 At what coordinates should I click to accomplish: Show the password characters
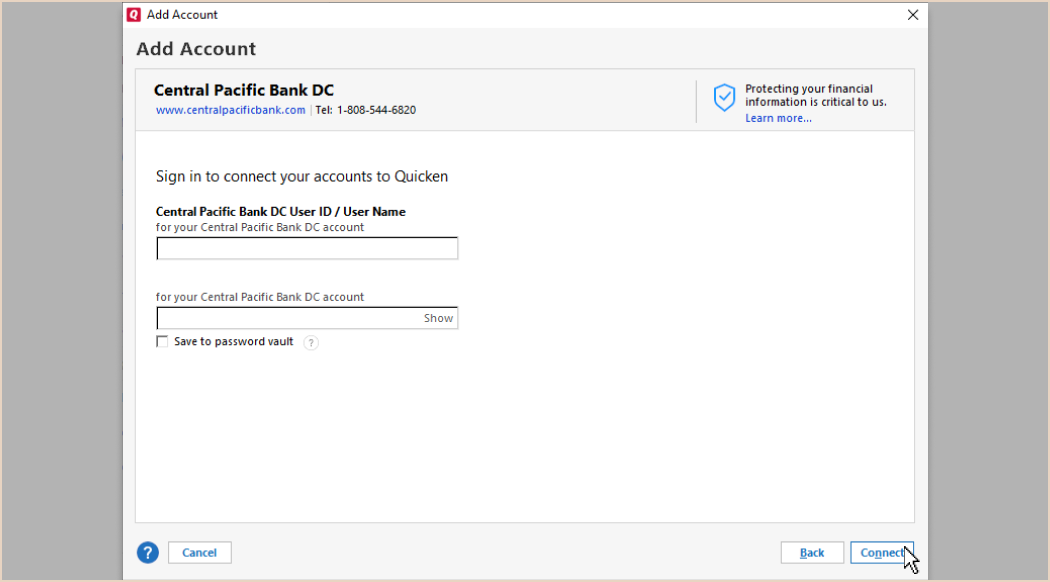(x=439, y=318)
